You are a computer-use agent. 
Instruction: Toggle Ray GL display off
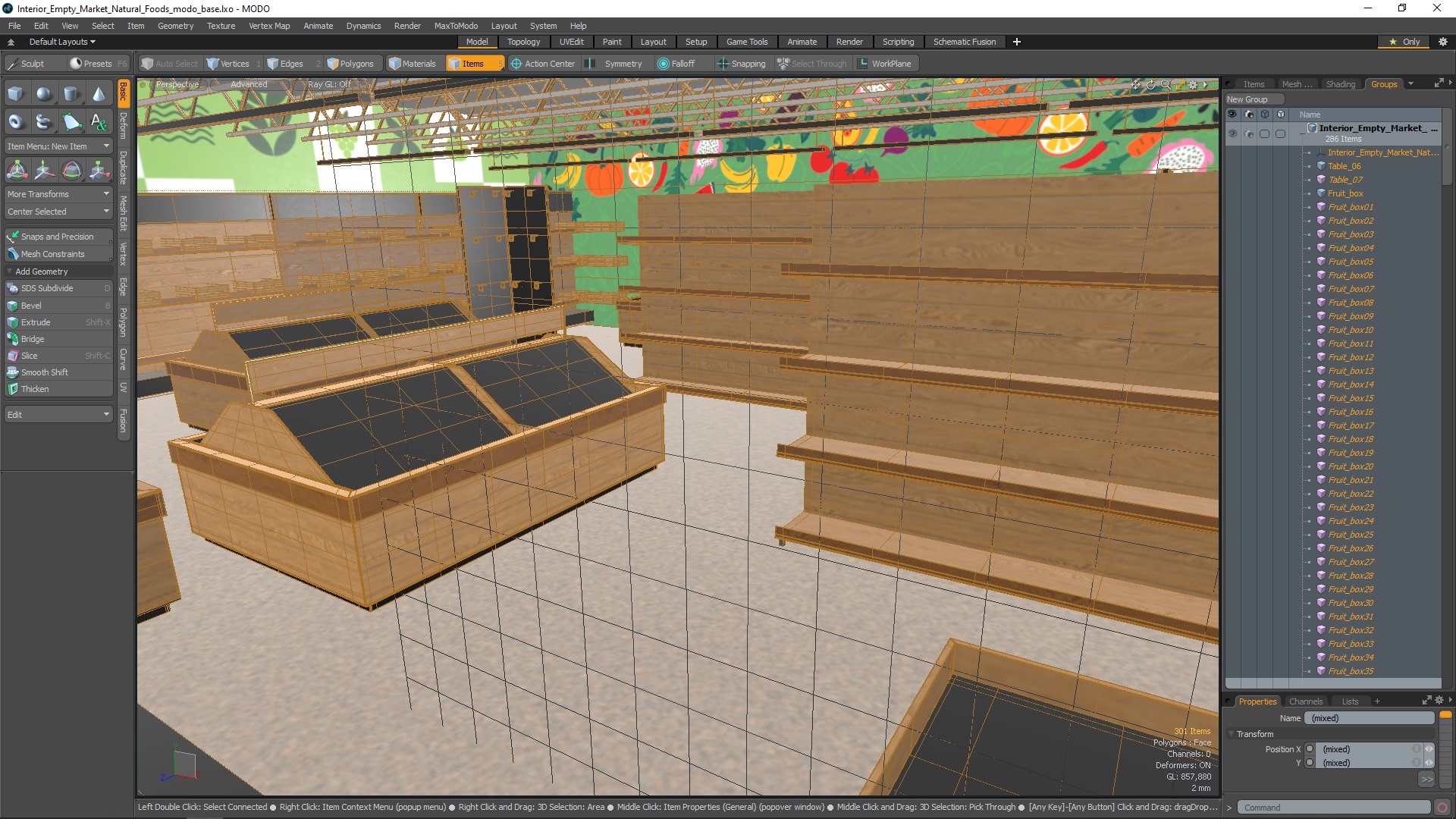click(328, 84)
